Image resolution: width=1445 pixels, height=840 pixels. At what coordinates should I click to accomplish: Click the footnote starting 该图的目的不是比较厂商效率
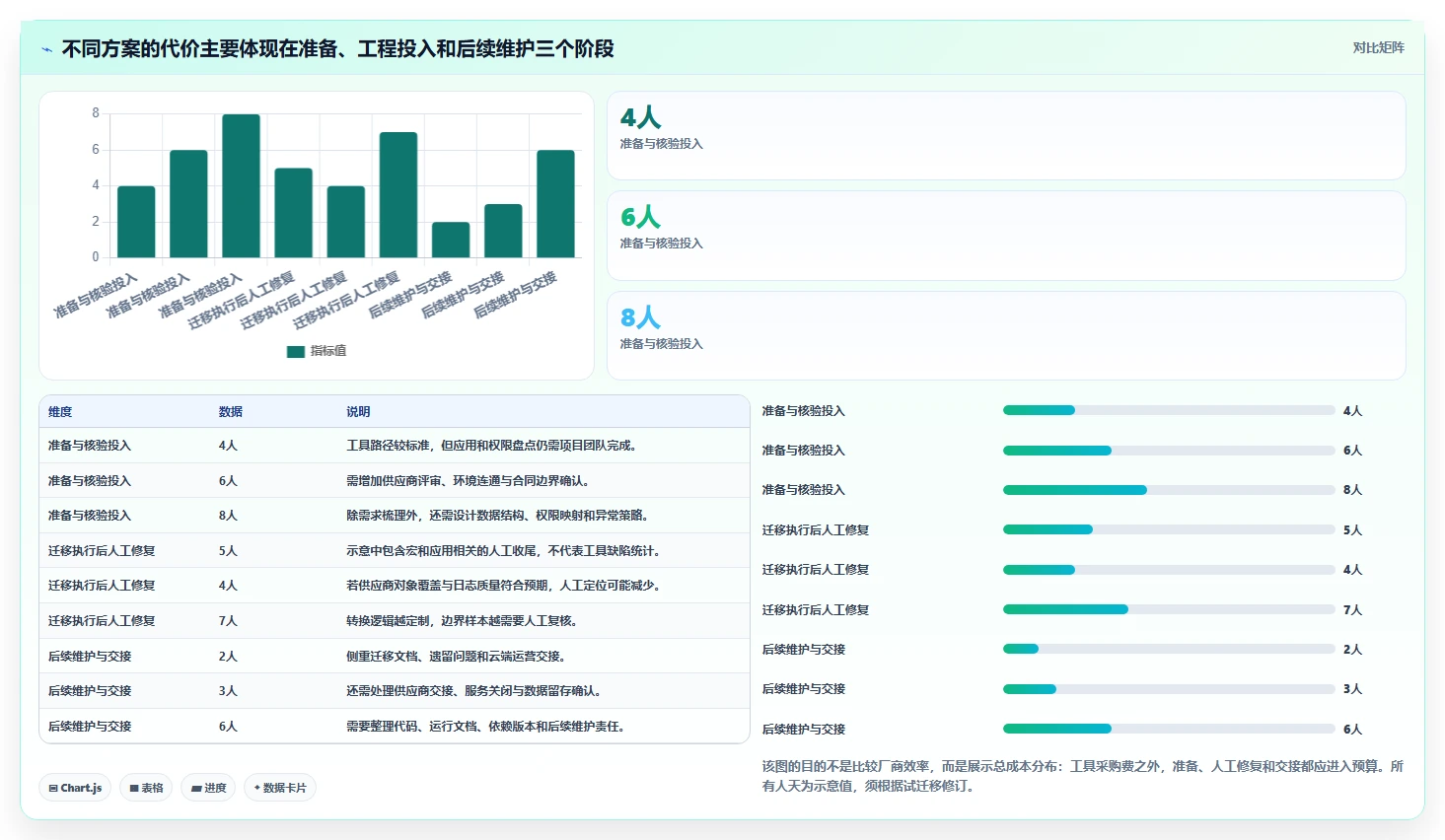1082,776
